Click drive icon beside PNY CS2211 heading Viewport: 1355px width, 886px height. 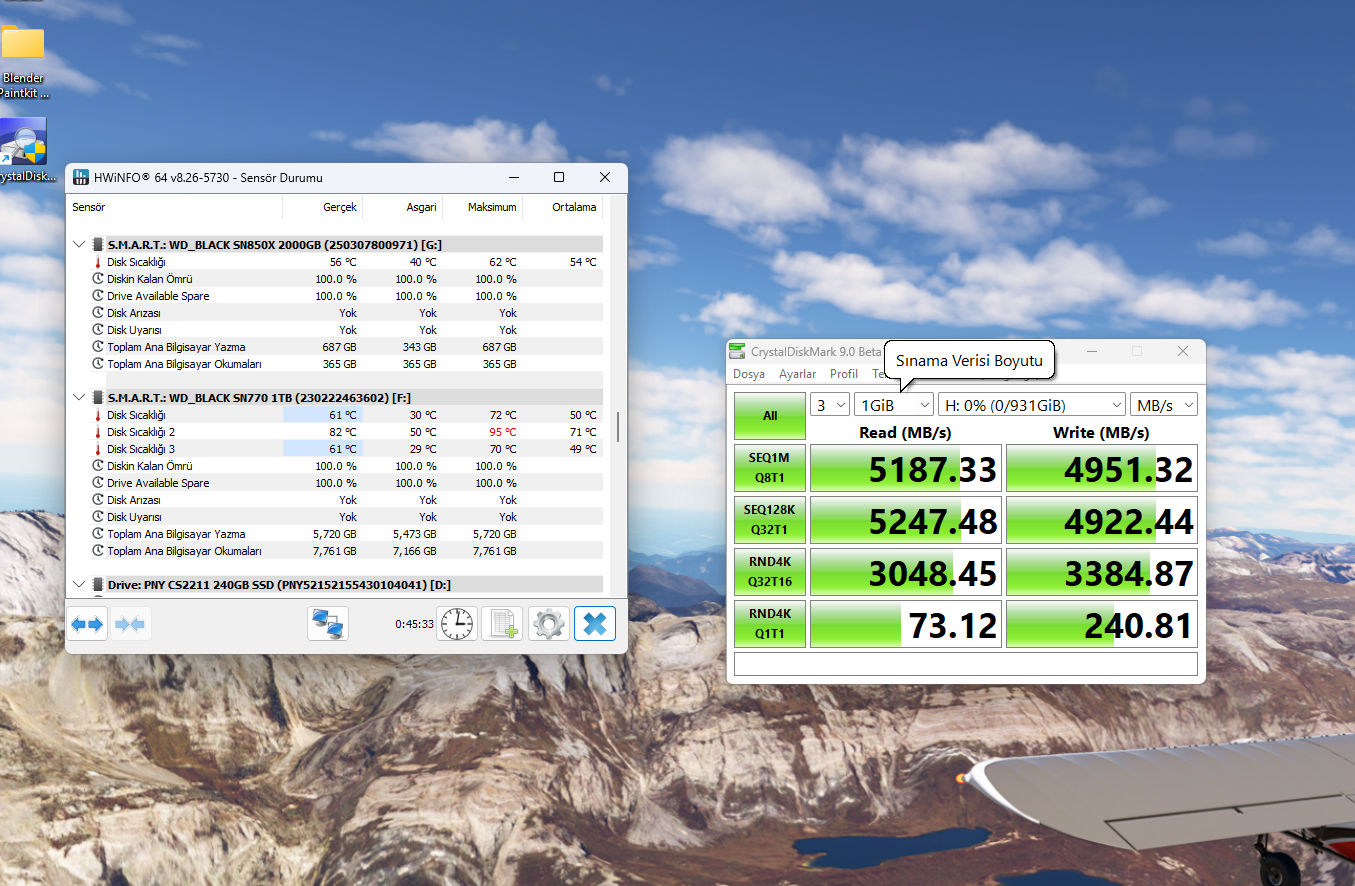[x=97, y=584]
